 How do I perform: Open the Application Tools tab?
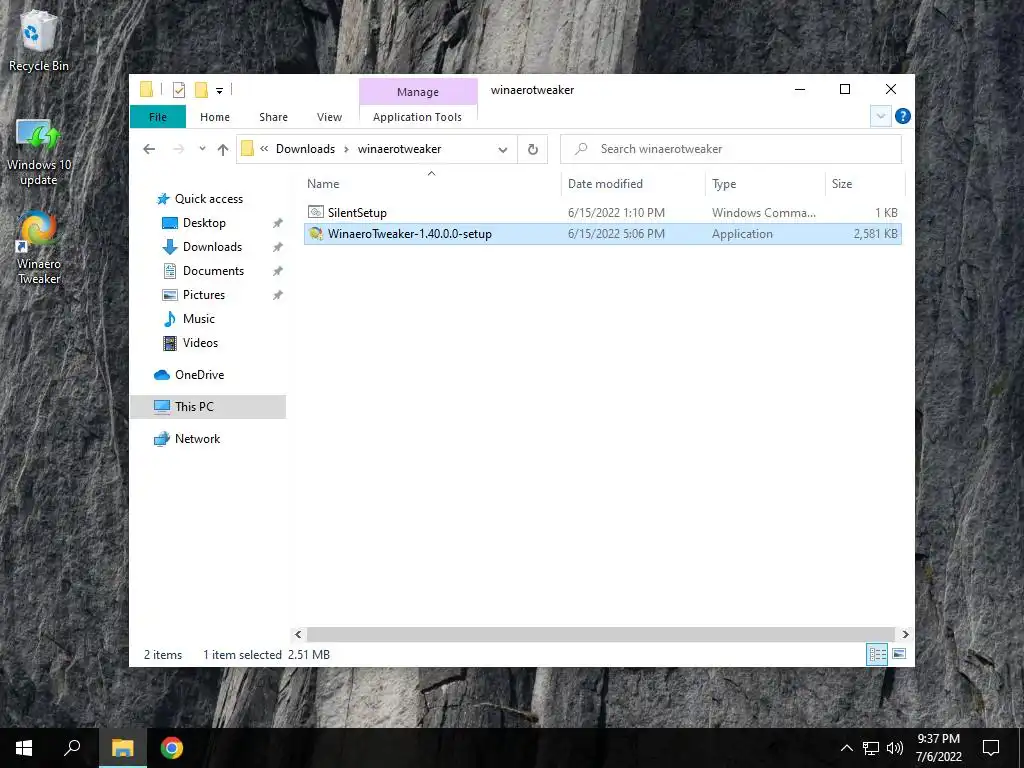[x=417, y=117]
